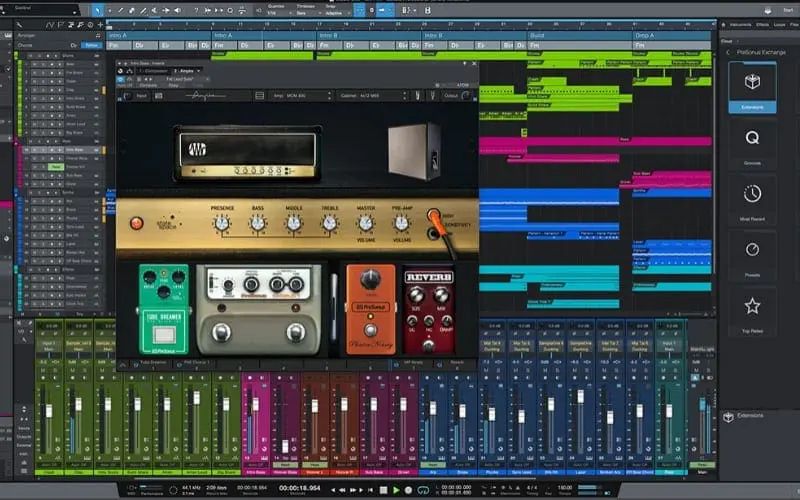Viewport: 800px width, 500px height.
Task: Click the Record button in transport
Action: [x=408, y=490]
